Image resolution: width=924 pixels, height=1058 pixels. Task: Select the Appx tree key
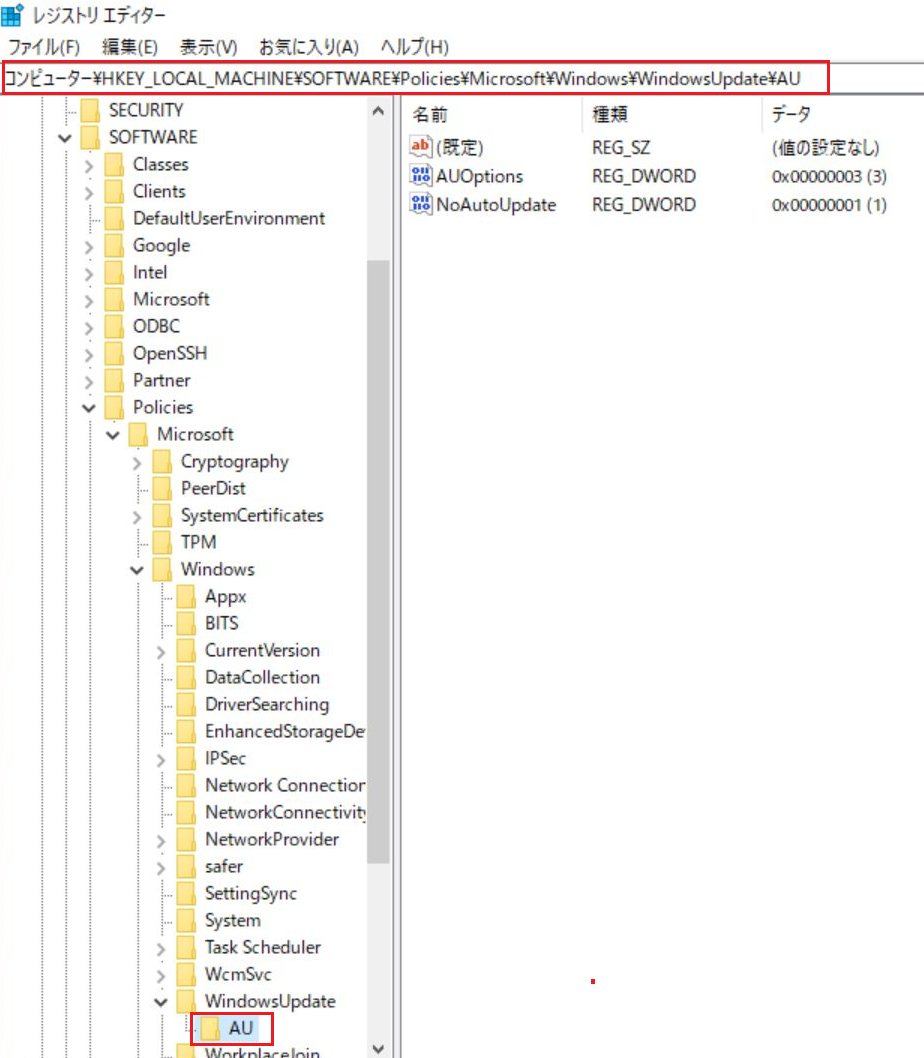point(225,596)
